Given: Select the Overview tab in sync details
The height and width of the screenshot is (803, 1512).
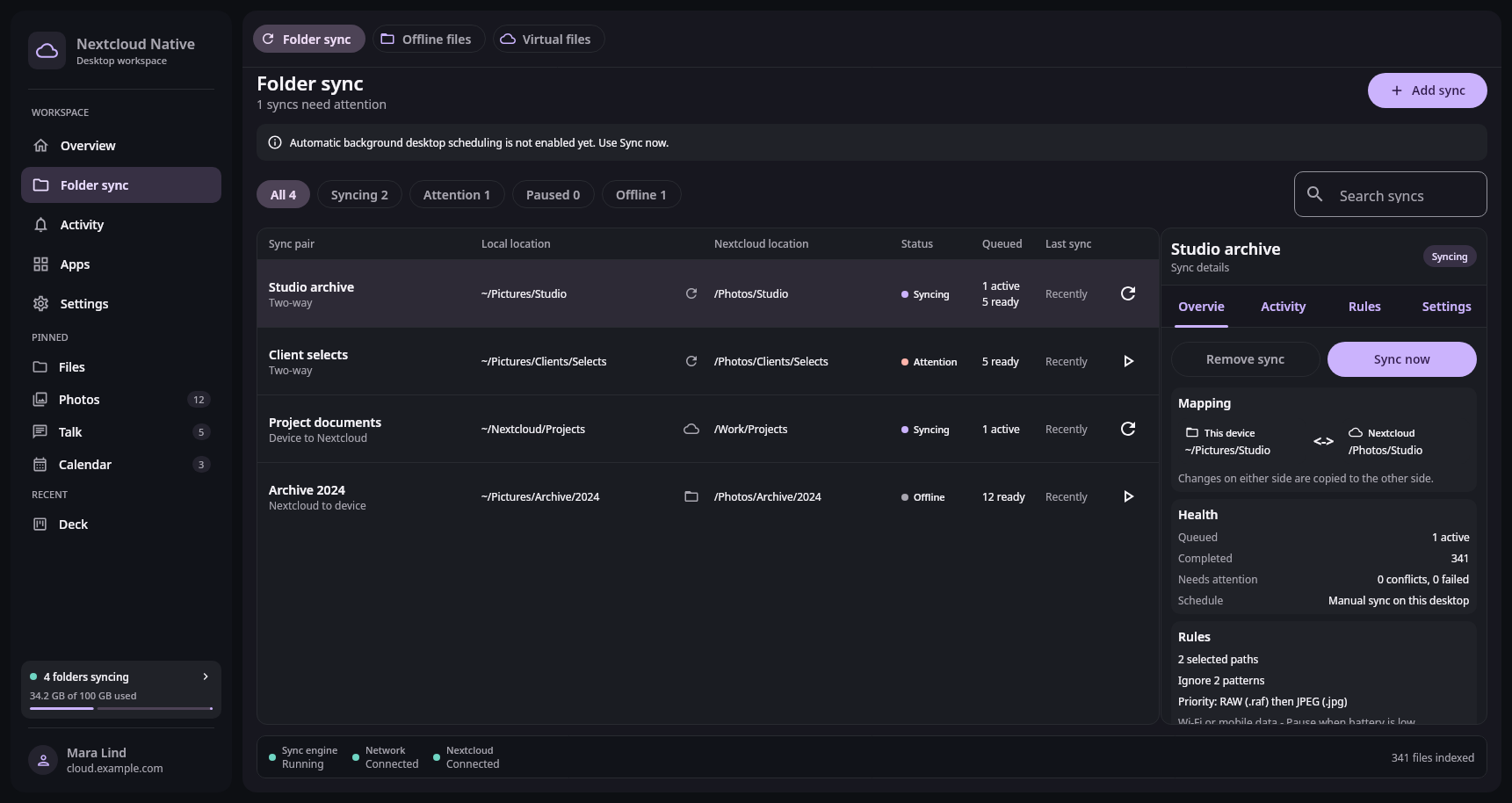Looking at the screenshot, I should pyautogui.click(x=1201, y=307).
